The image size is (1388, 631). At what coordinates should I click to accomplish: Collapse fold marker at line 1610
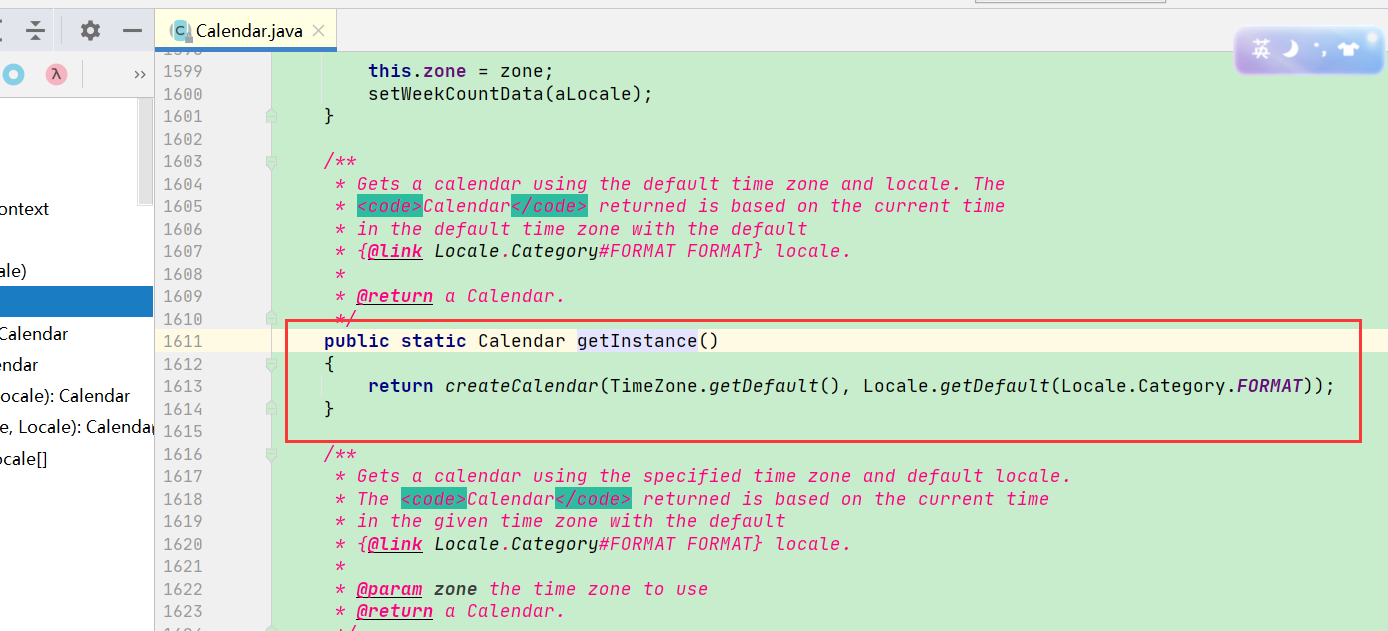point(271,318)
